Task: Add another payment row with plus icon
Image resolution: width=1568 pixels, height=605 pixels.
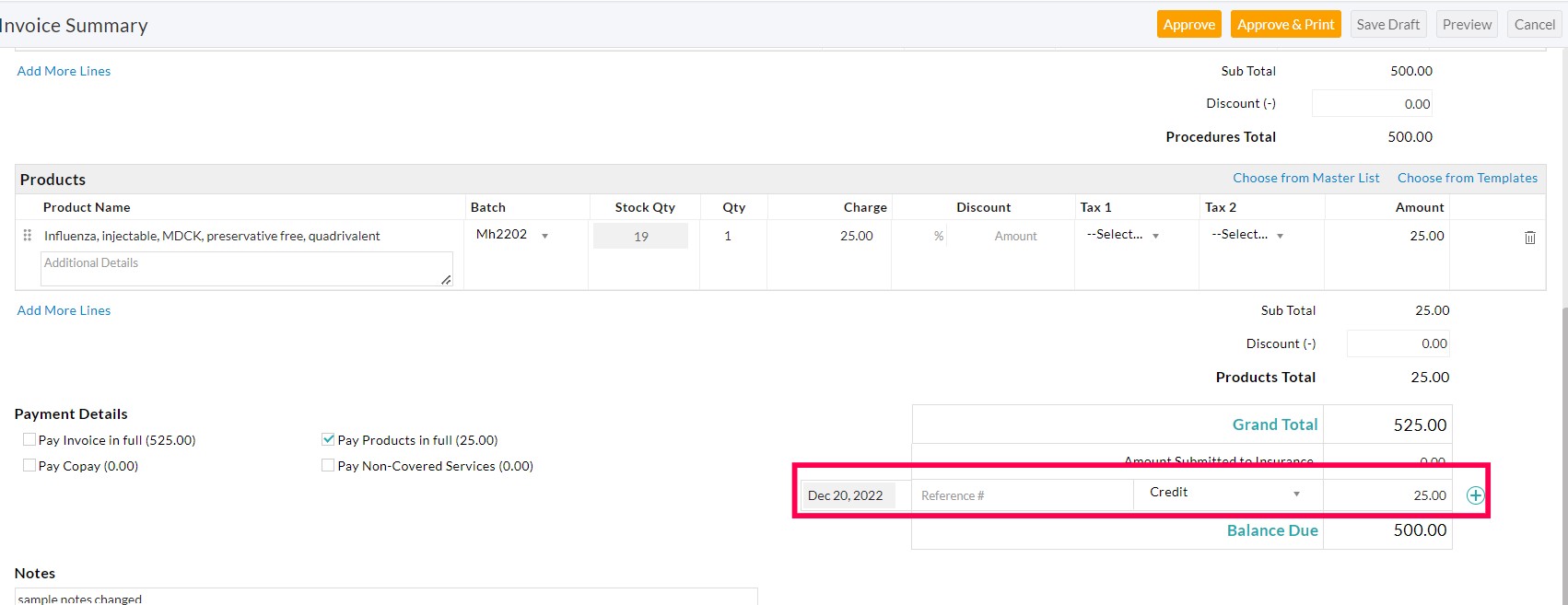Action: pos(1475,495)
